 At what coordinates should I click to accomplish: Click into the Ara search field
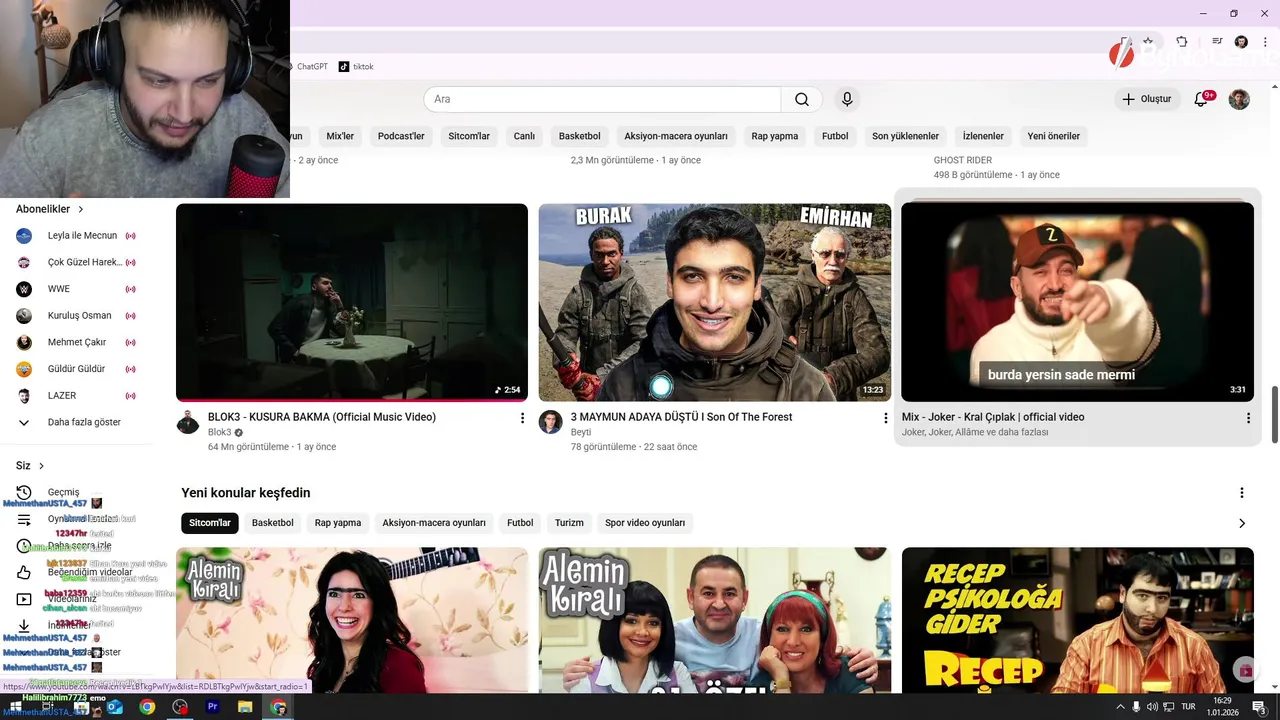(602, 99)
